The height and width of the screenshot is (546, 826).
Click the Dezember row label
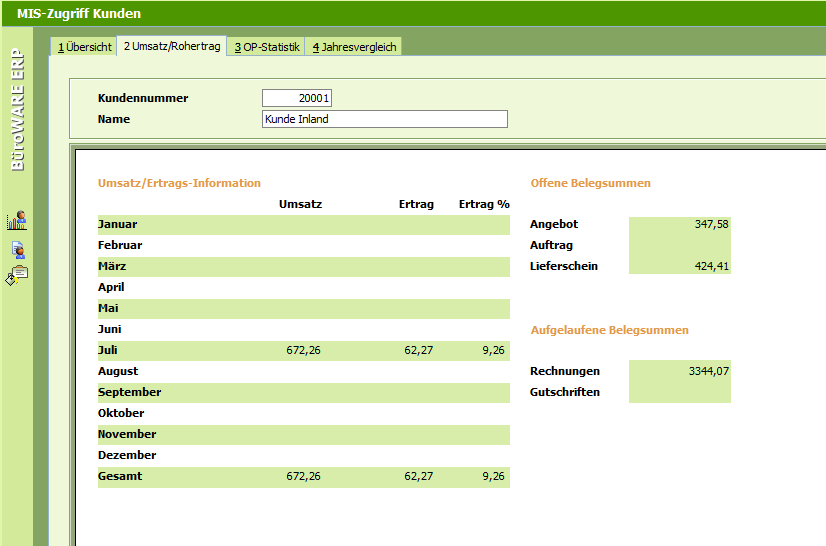point(127,455)
